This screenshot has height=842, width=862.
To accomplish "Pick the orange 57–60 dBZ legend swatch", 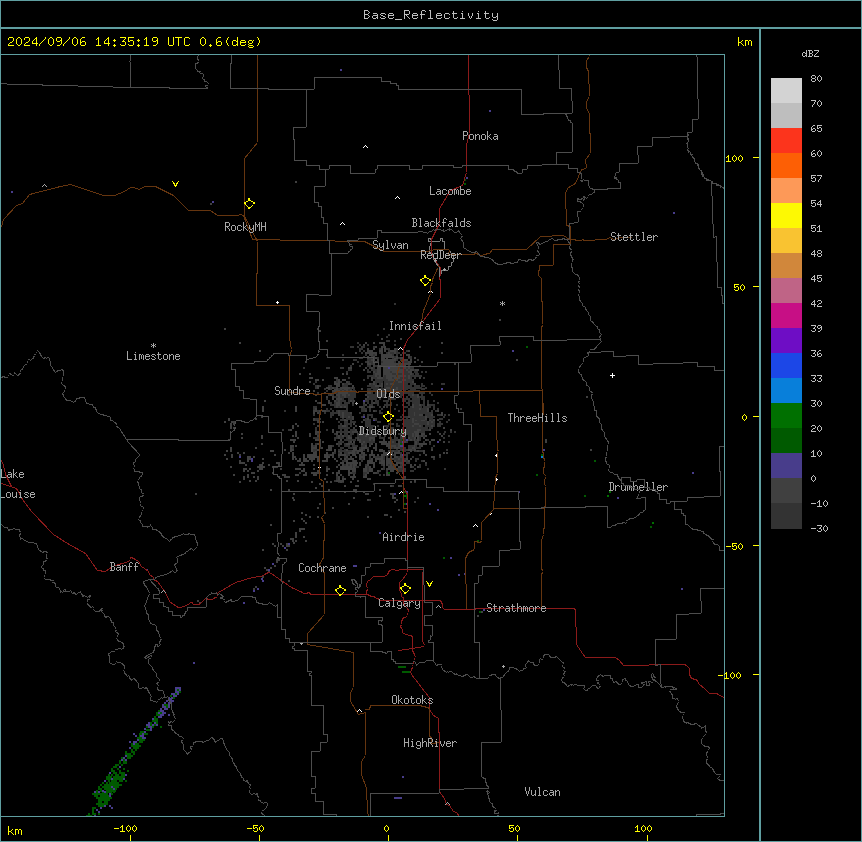I will coord(786,165).
